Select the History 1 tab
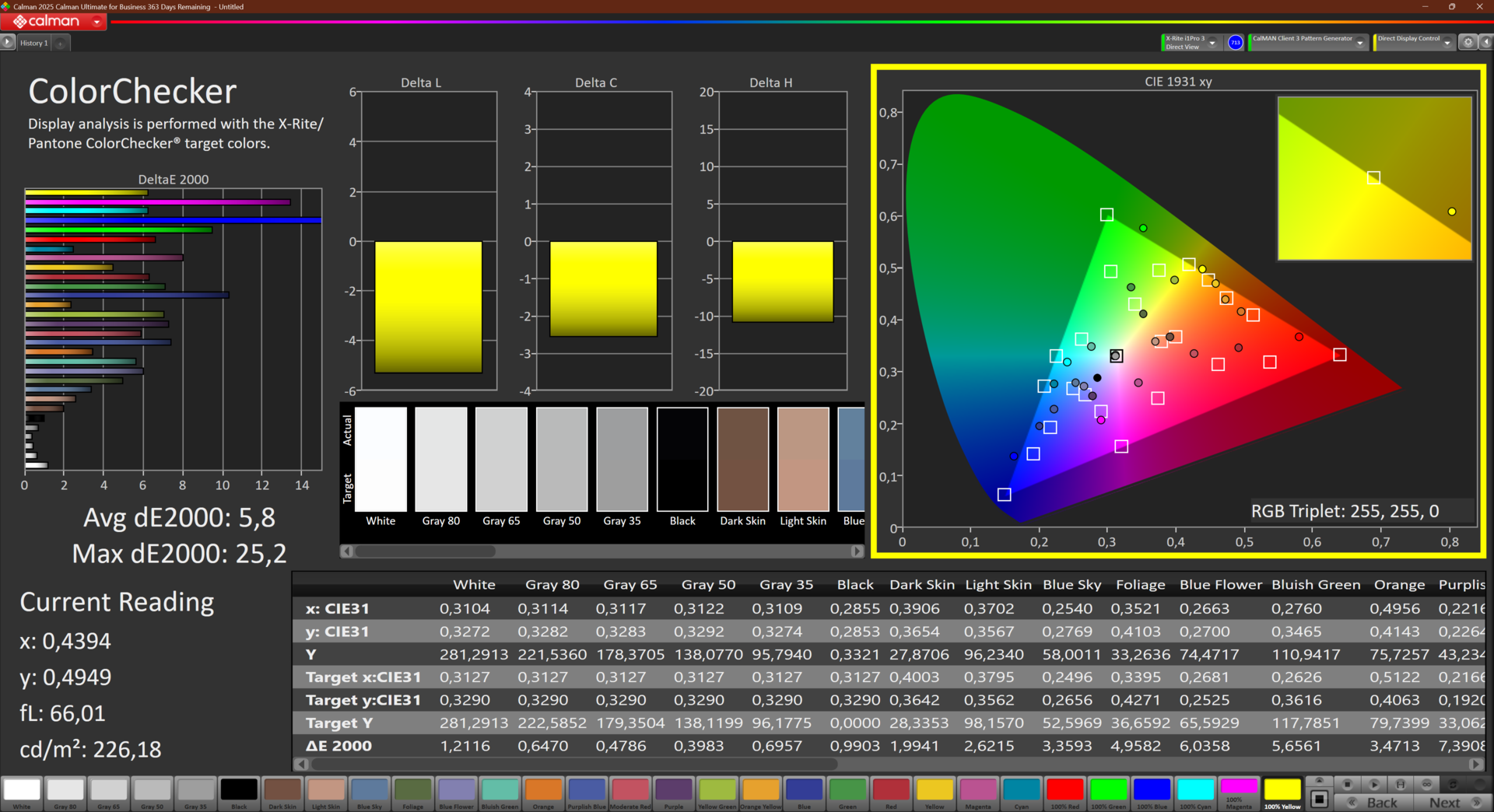The width and height of the screenshot is (1494, 812). click(34, 43)
